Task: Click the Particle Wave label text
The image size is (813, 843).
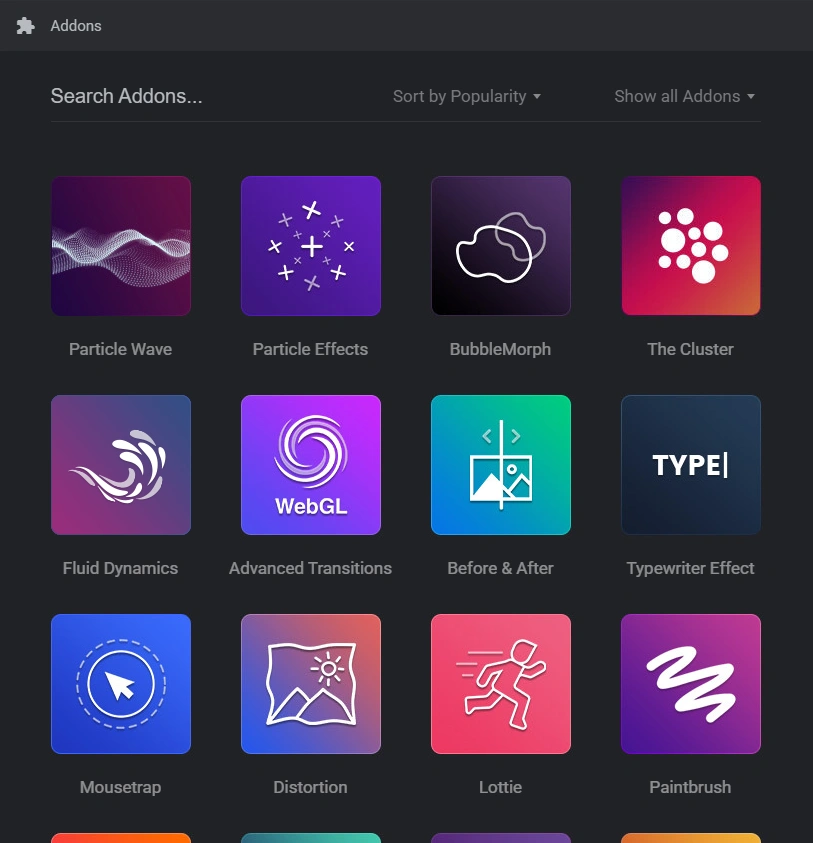Action: coord(120,349)
